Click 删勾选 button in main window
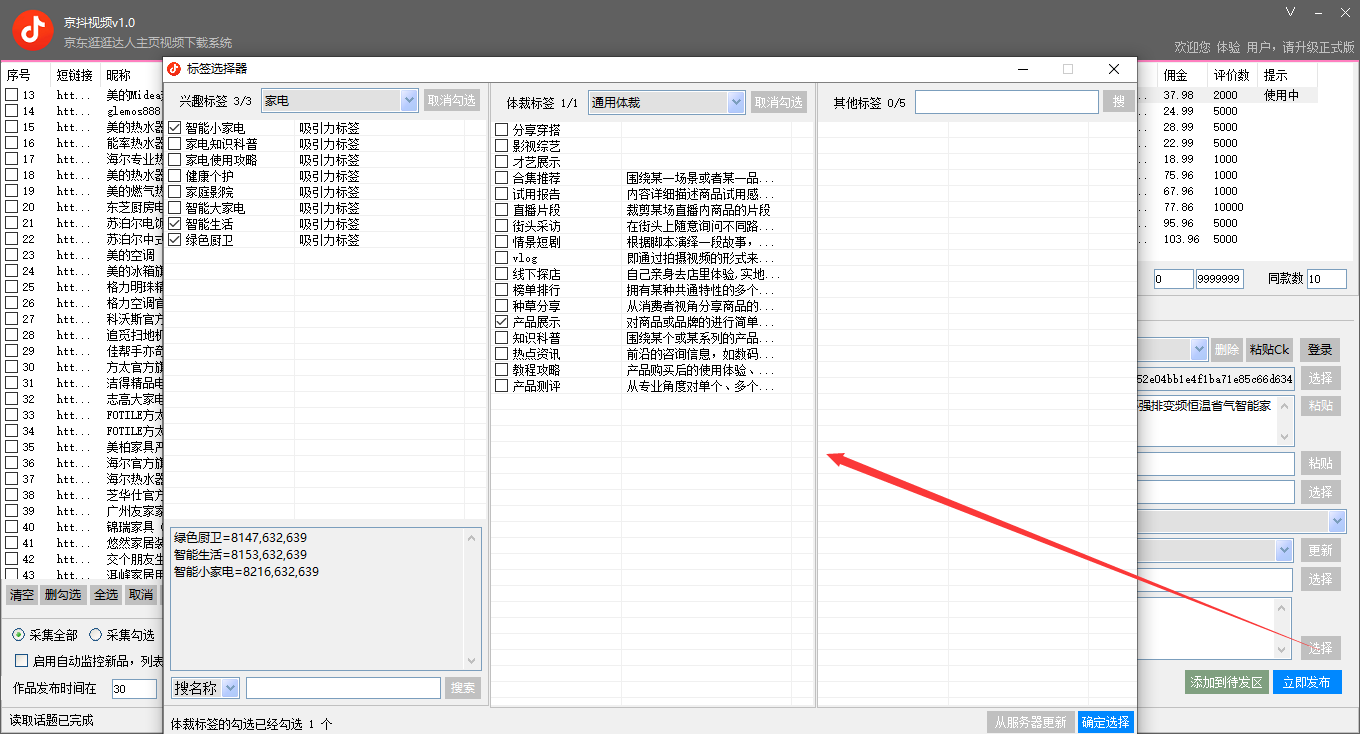The width and height of the screenshot is (1360, 734). point(63,595)
